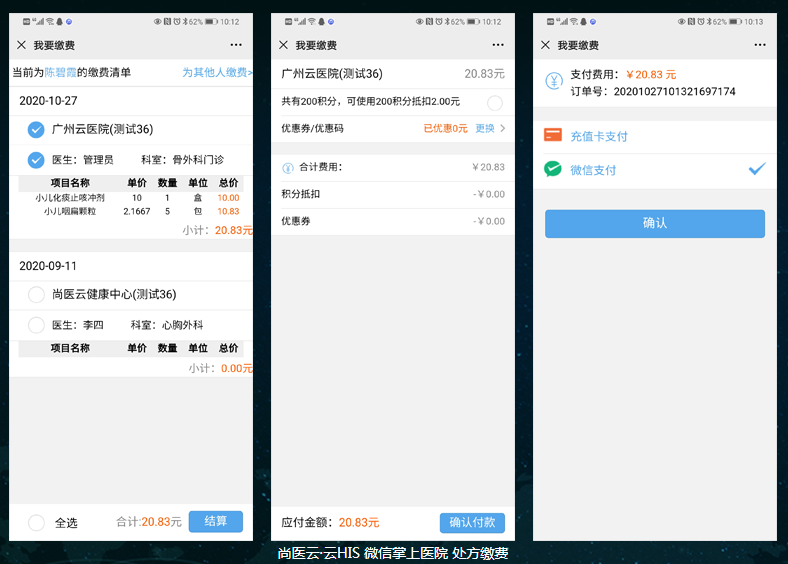Tap the 小计: 20.83元 subtotal
Image resolution: width=788 pixels, height=564 pixels.
pos(217,230)
